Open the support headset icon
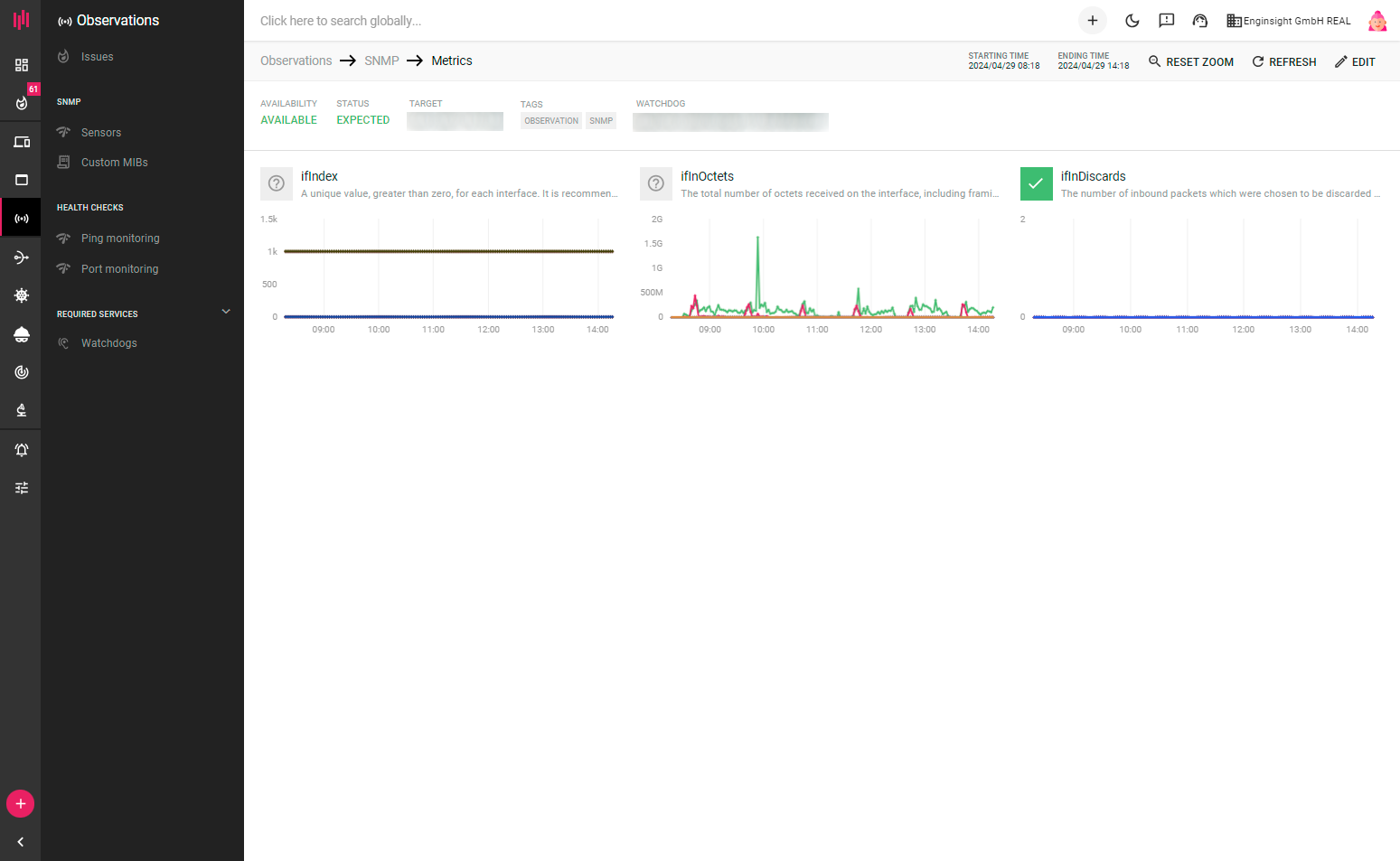This screenshot has width=1400, height=861. (1200, 21)
